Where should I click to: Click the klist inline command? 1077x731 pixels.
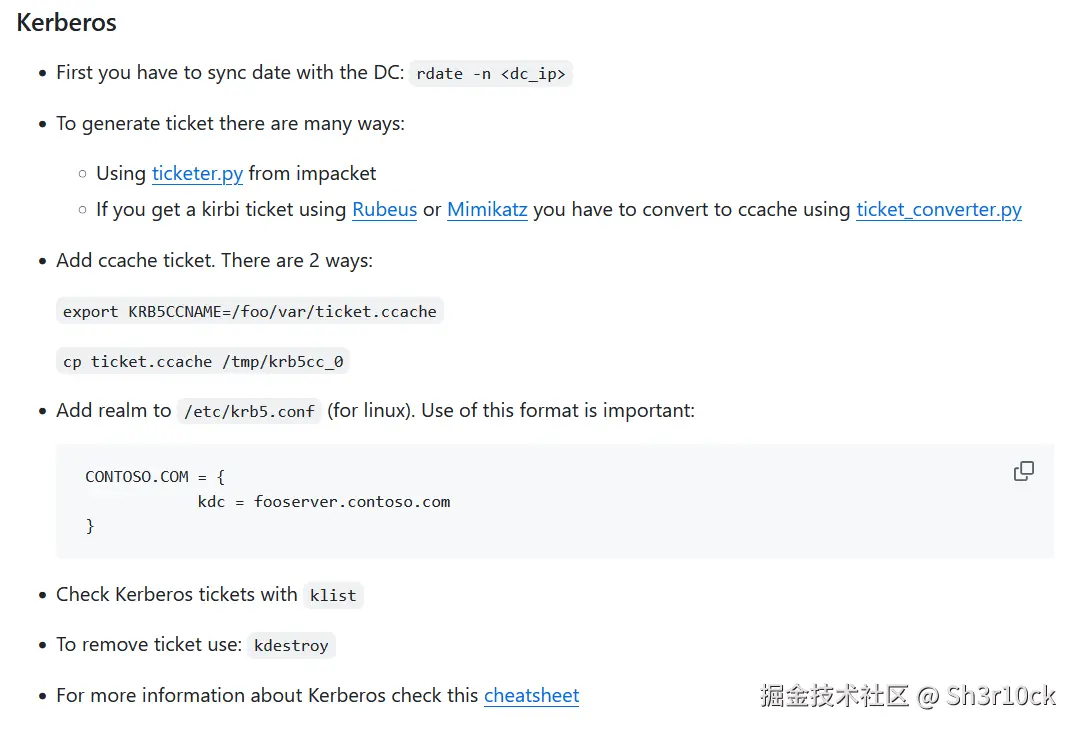point(333,595)
